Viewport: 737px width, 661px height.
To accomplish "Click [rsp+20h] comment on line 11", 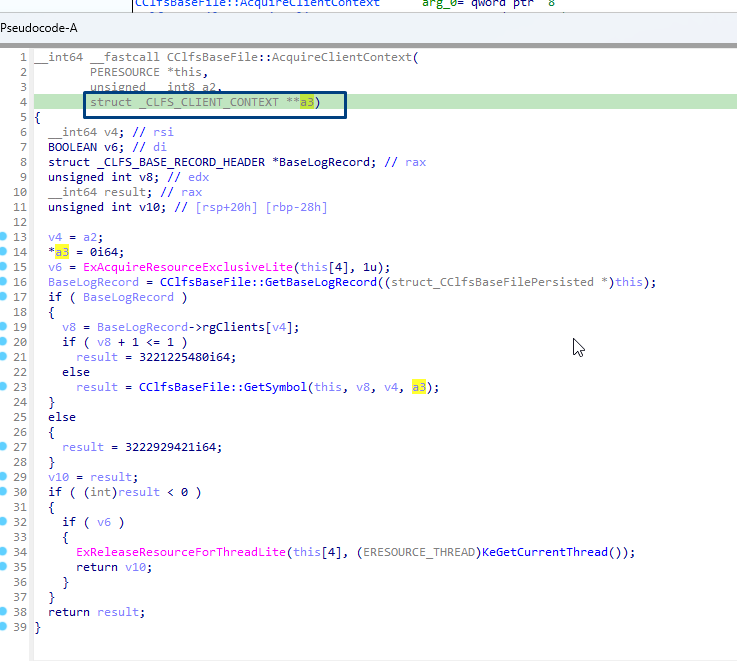I will (227, 207).
